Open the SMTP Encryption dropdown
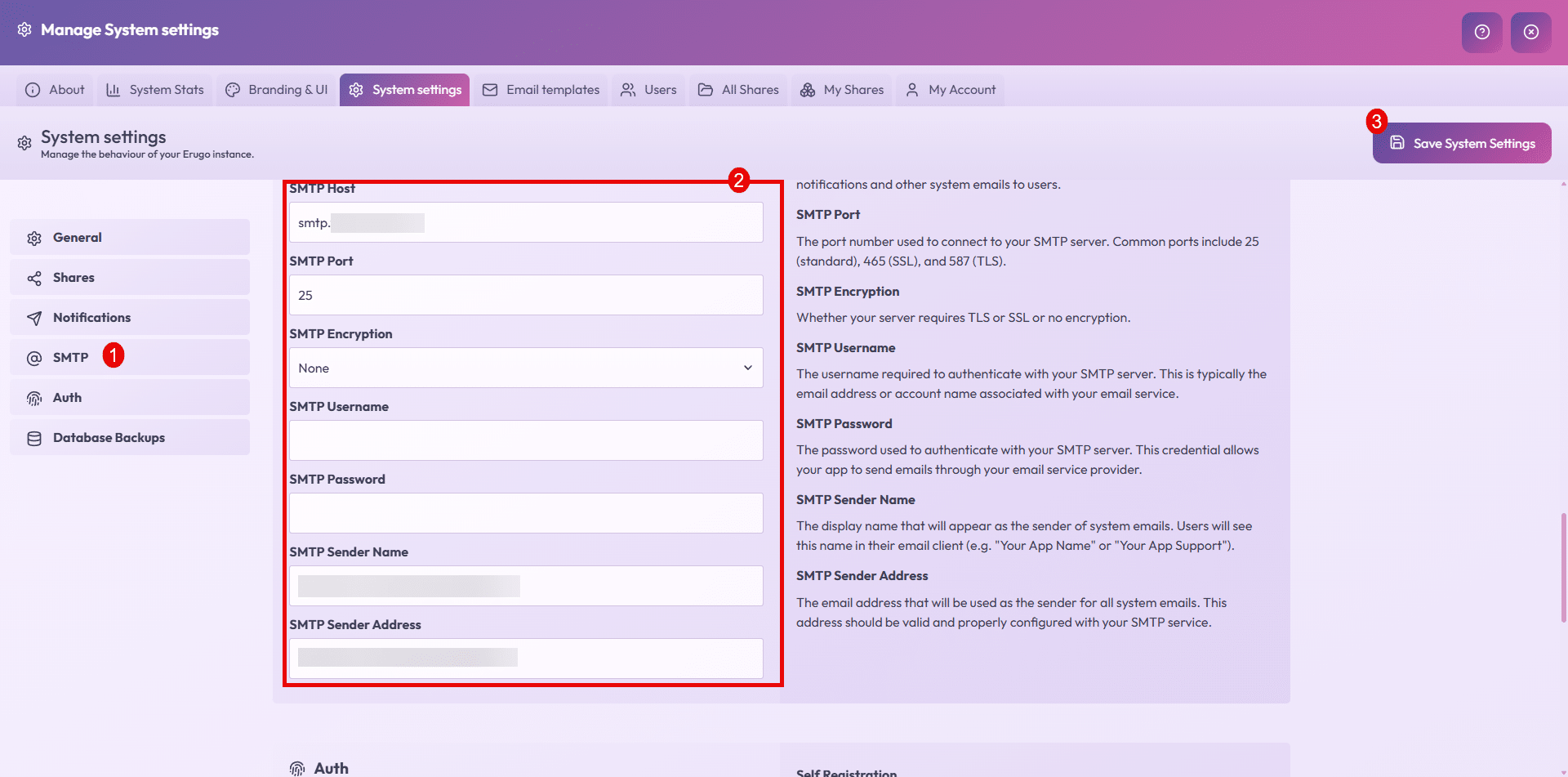The width and height of the screenshot is (1568, 777). point(525,368)
